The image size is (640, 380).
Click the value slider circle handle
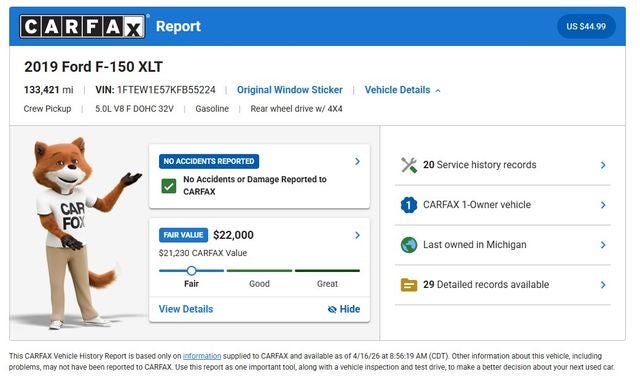click(x=191, y=271)
